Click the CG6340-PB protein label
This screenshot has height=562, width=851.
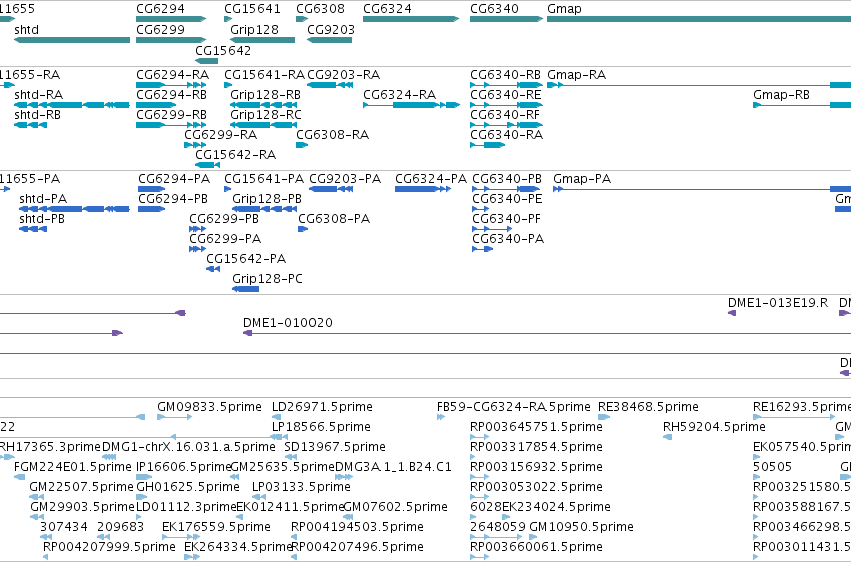(507, 178)
